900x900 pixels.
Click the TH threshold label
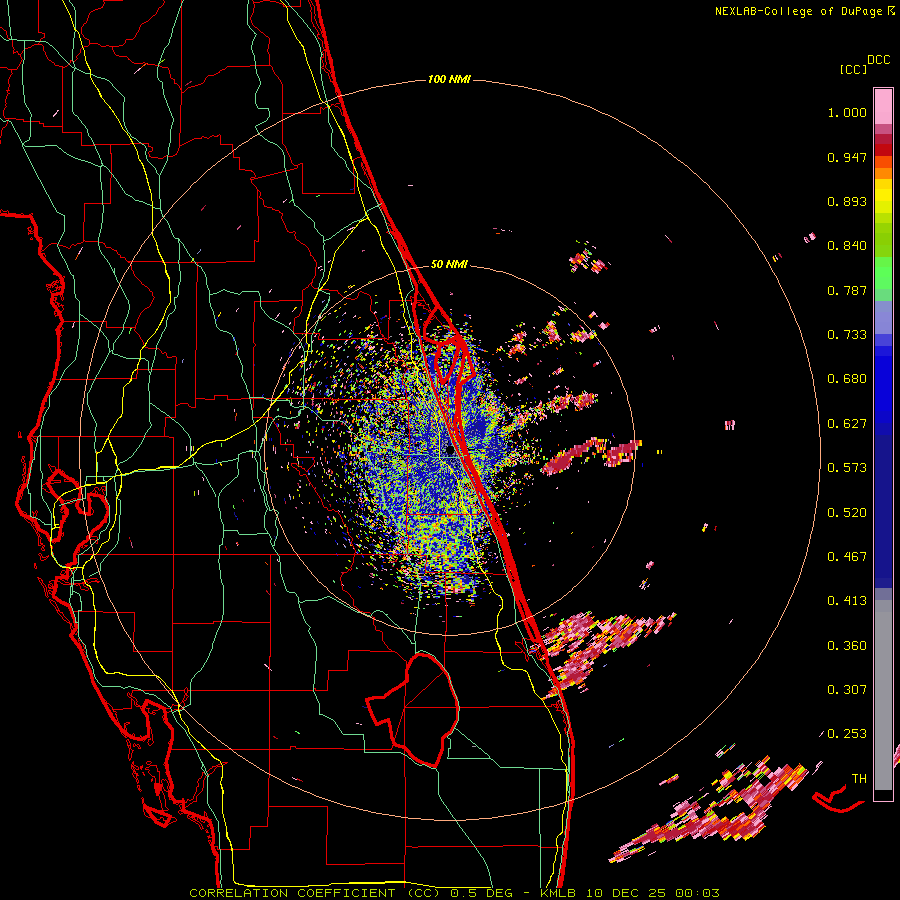(x=859, y=779)
